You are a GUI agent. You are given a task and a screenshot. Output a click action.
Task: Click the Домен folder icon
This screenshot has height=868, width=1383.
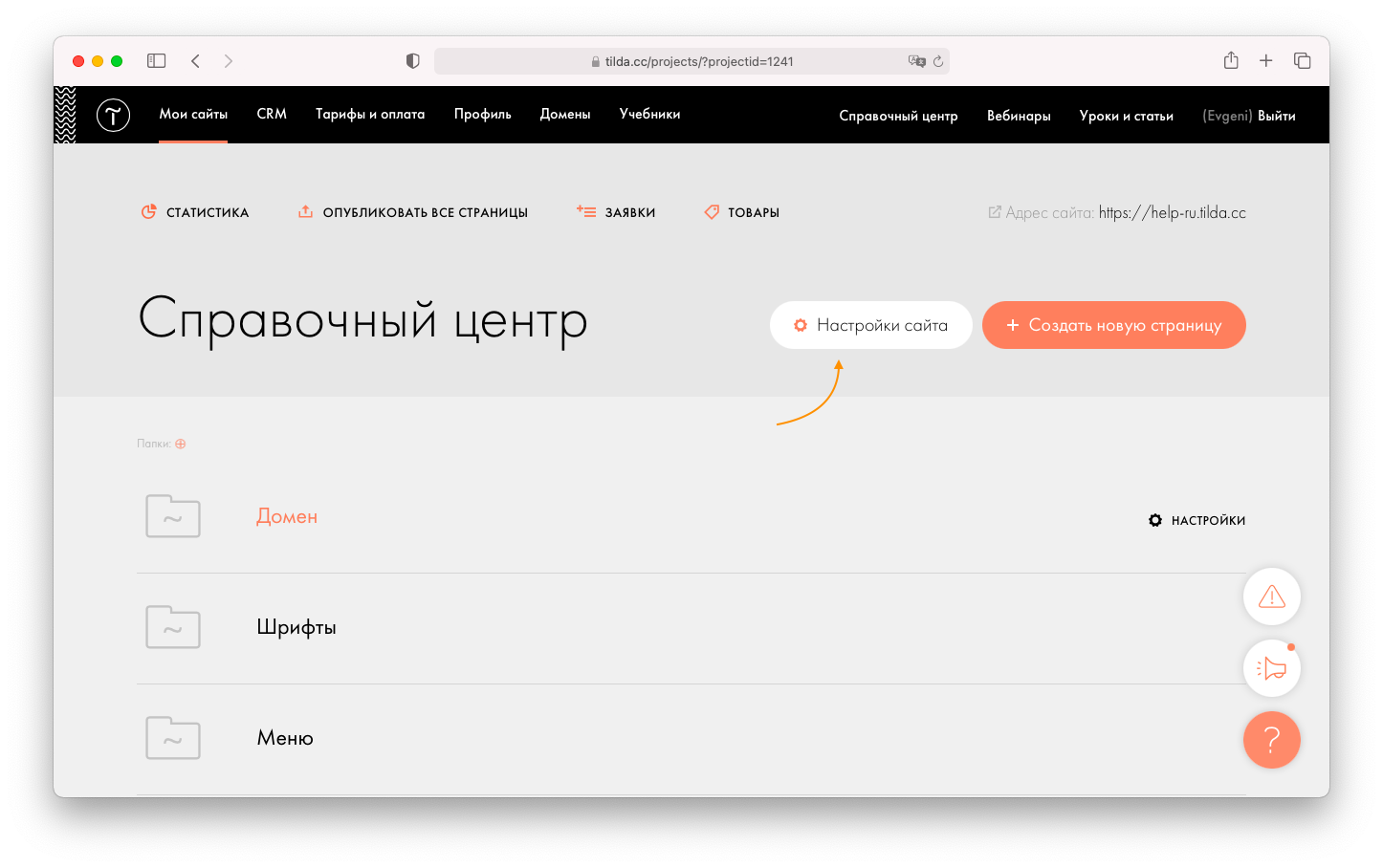(173, 516)
